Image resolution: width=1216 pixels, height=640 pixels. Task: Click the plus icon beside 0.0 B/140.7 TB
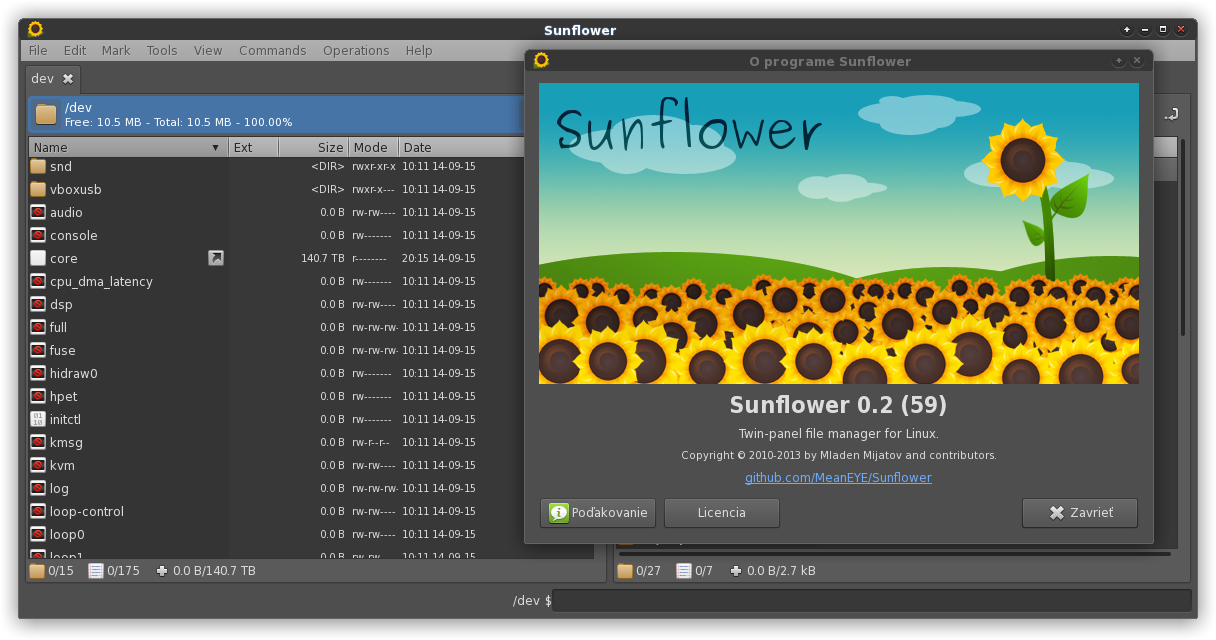[x=162, y=571]
